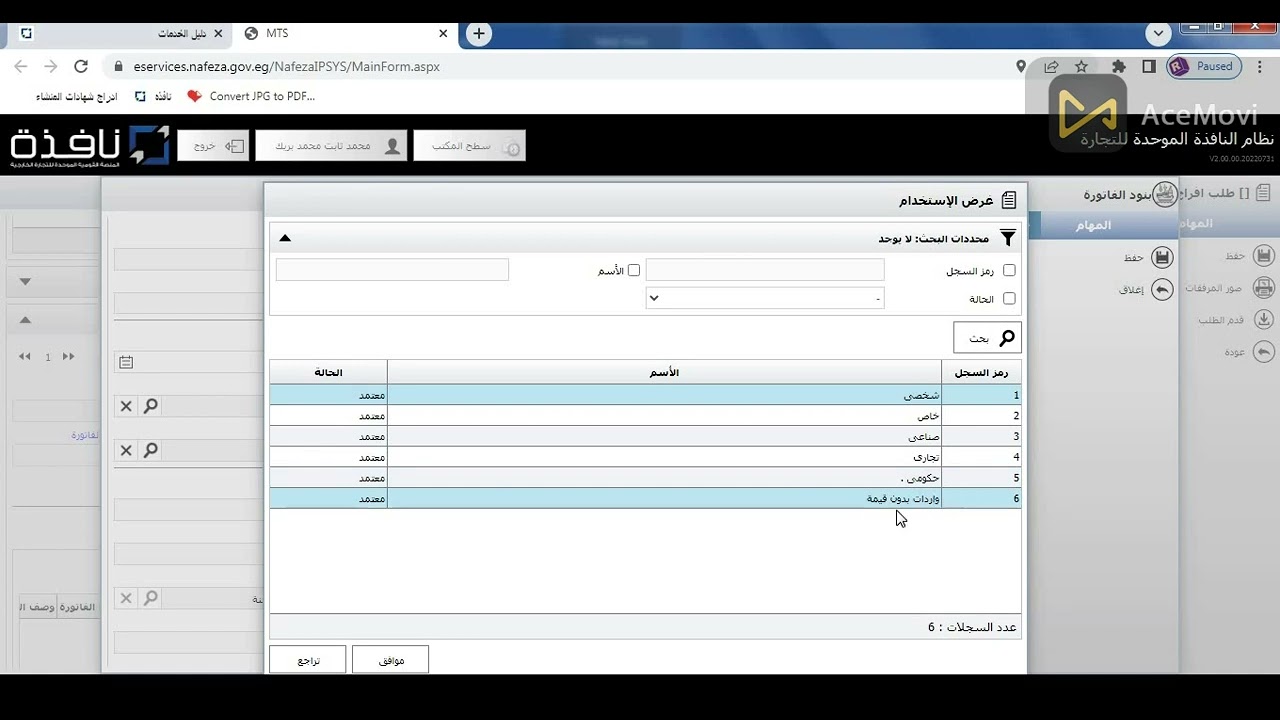Open المهام tab in بنود الفاتورة panel
Image resolution: width=1280 pixels, height=720 pixels.
coord(1093,225)
